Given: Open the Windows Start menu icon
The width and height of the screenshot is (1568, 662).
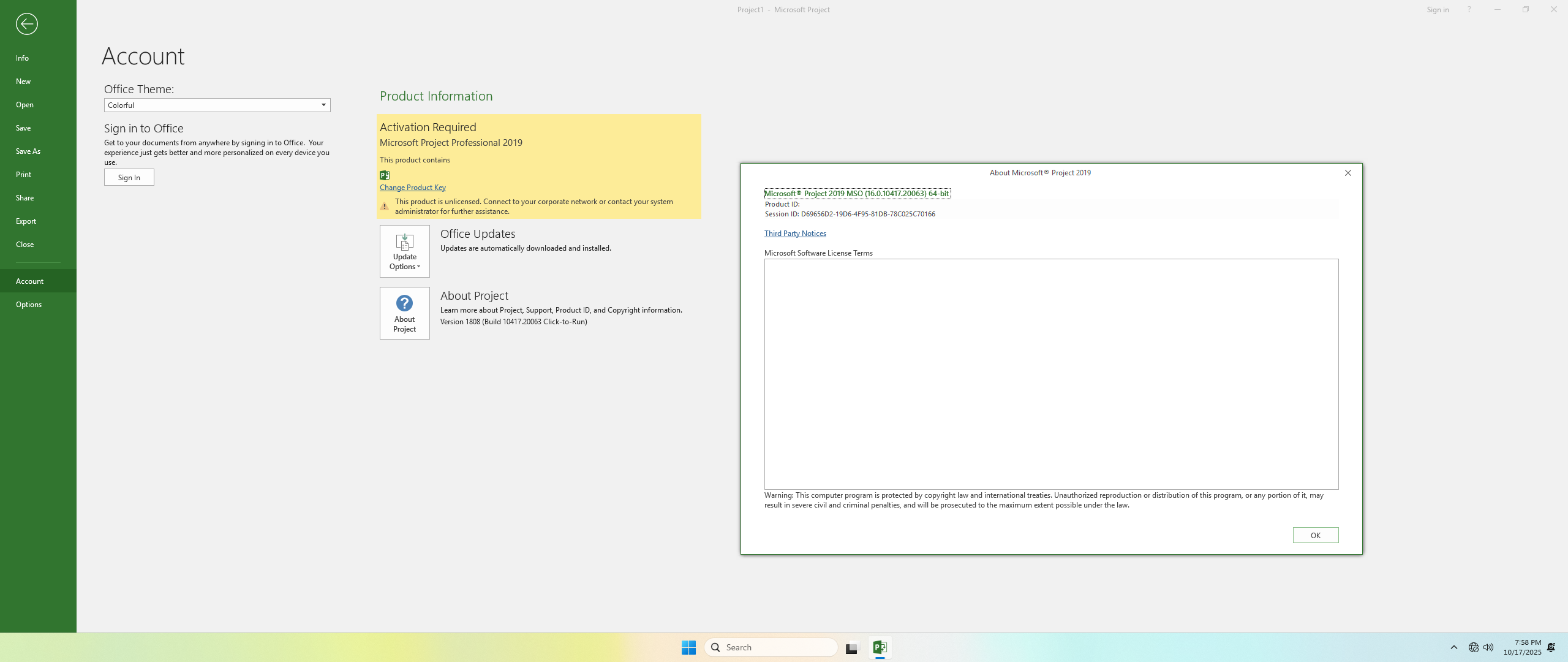Looking at the screenshot, I should click(688, 647).
